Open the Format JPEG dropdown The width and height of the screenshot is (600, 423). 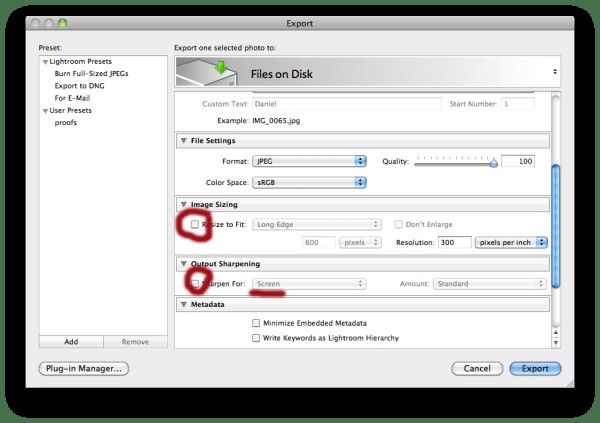point(309,161)
